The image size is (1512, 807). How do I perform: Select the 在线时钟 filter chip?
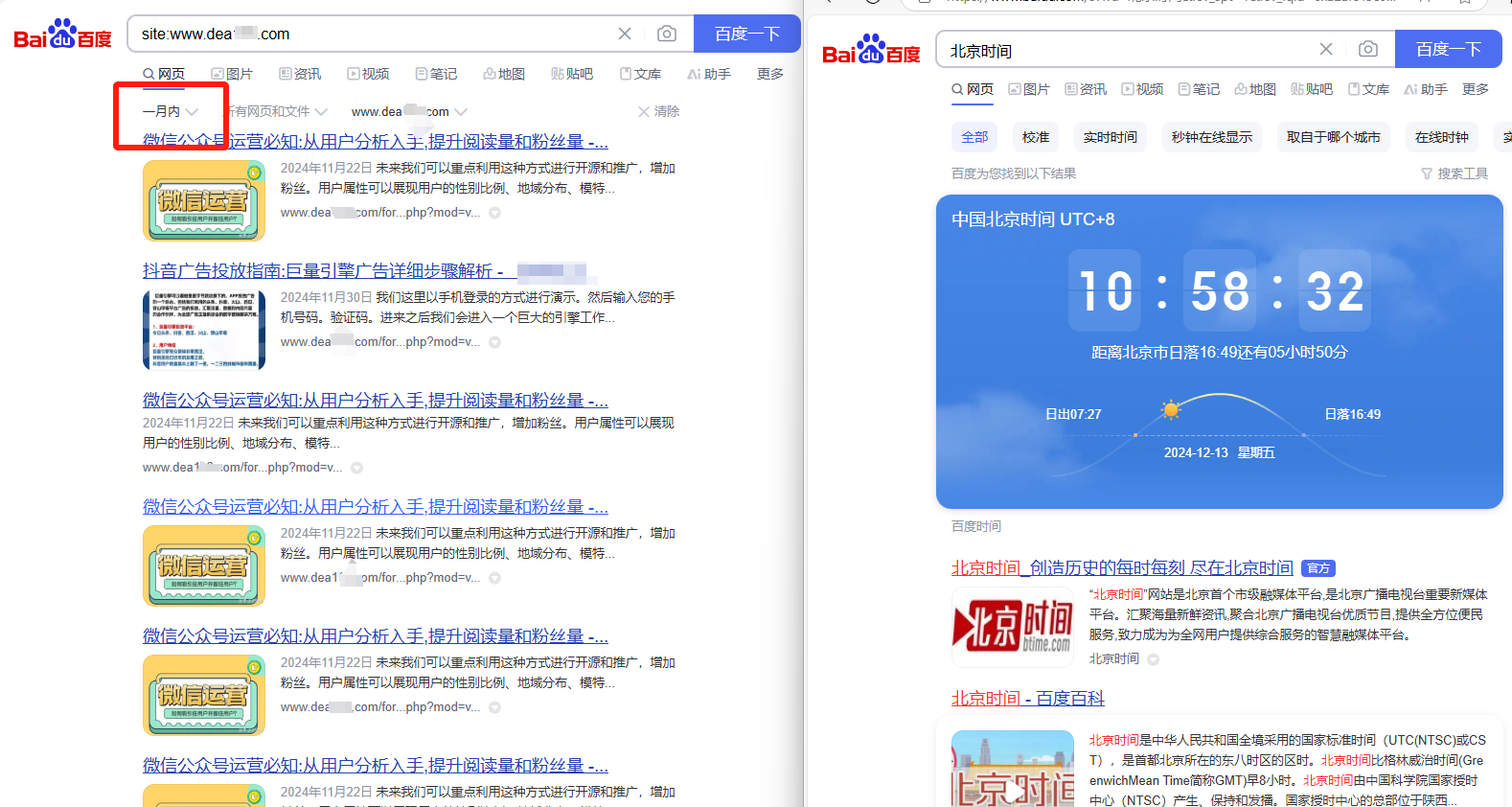tap(1442, 137)
